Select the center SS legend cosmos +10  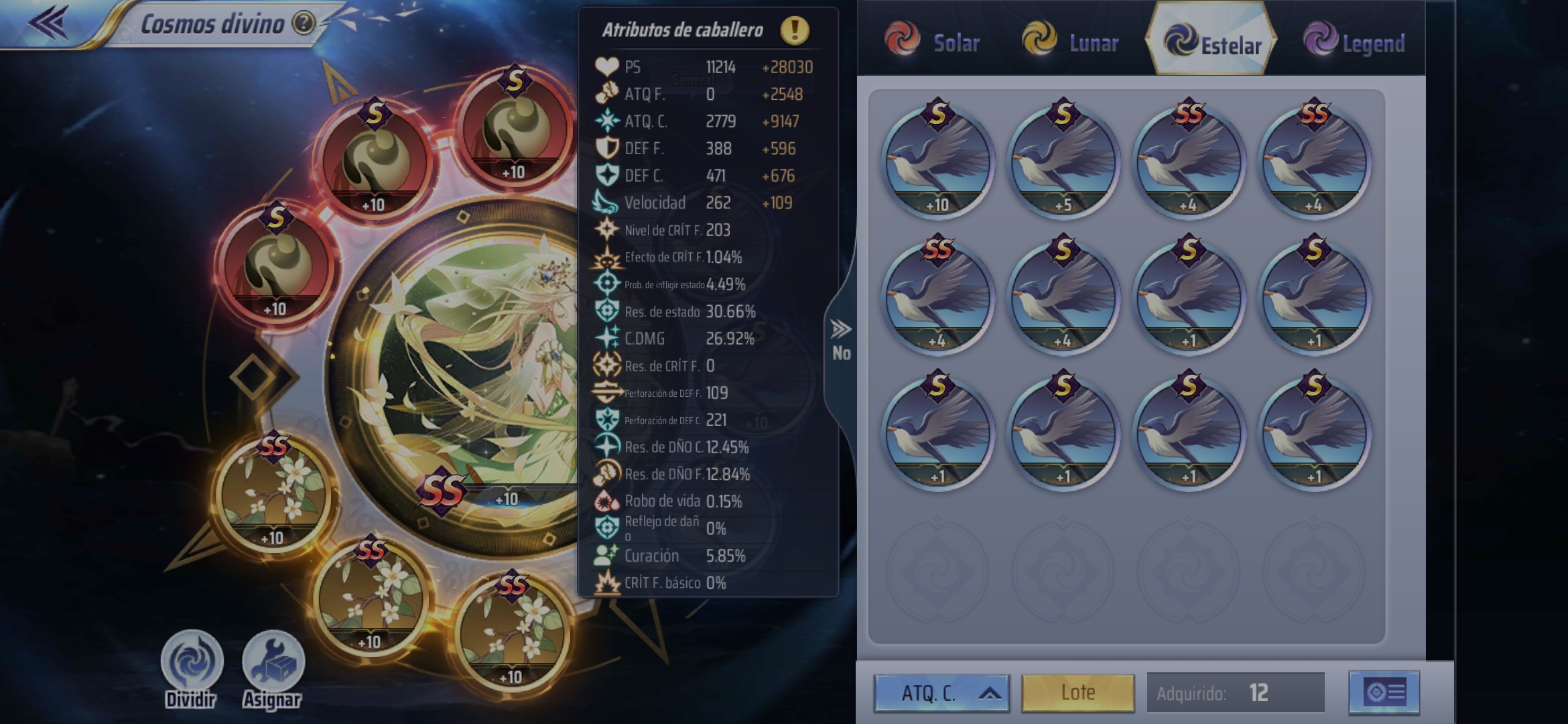point(469,375)
